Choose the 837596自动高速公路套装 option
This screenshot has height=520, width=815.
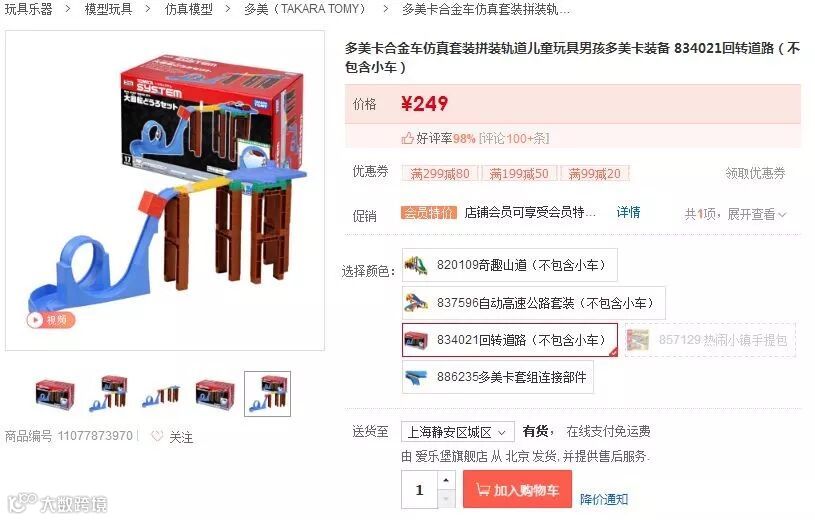click(533, 303)
